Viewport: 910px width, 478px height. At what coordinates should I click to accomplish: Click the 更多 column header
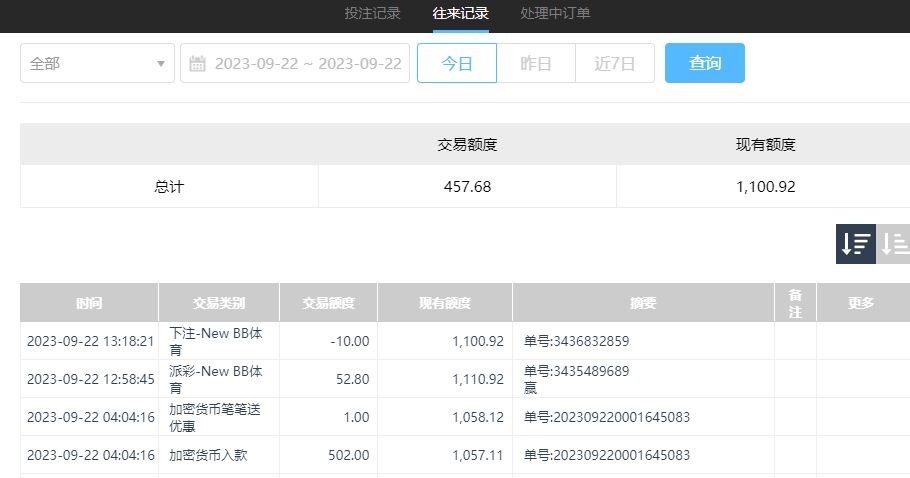pos(861,303)
